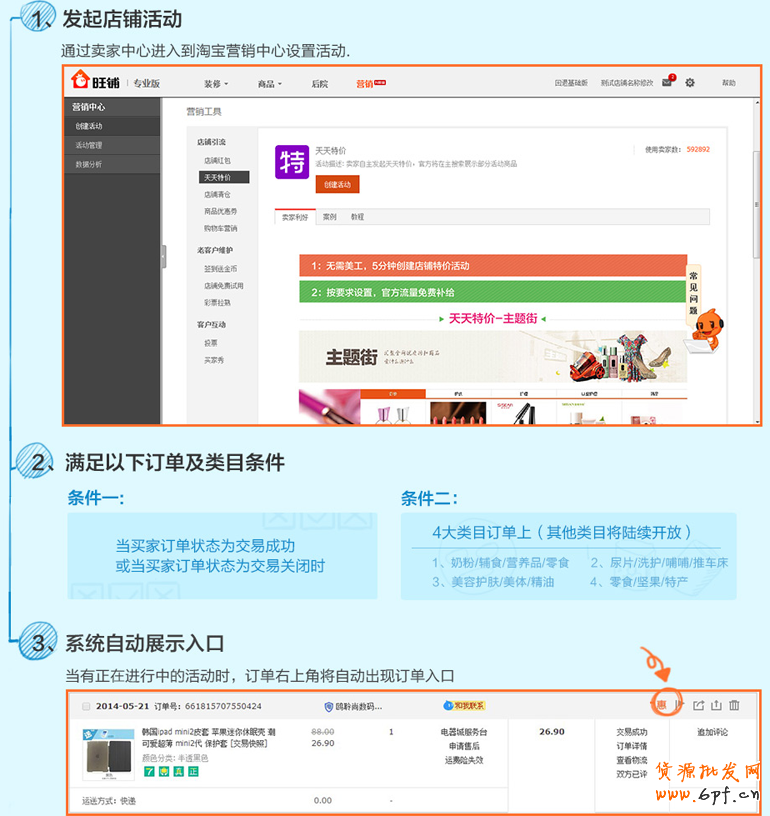Click the 交易快照 link

249,744
